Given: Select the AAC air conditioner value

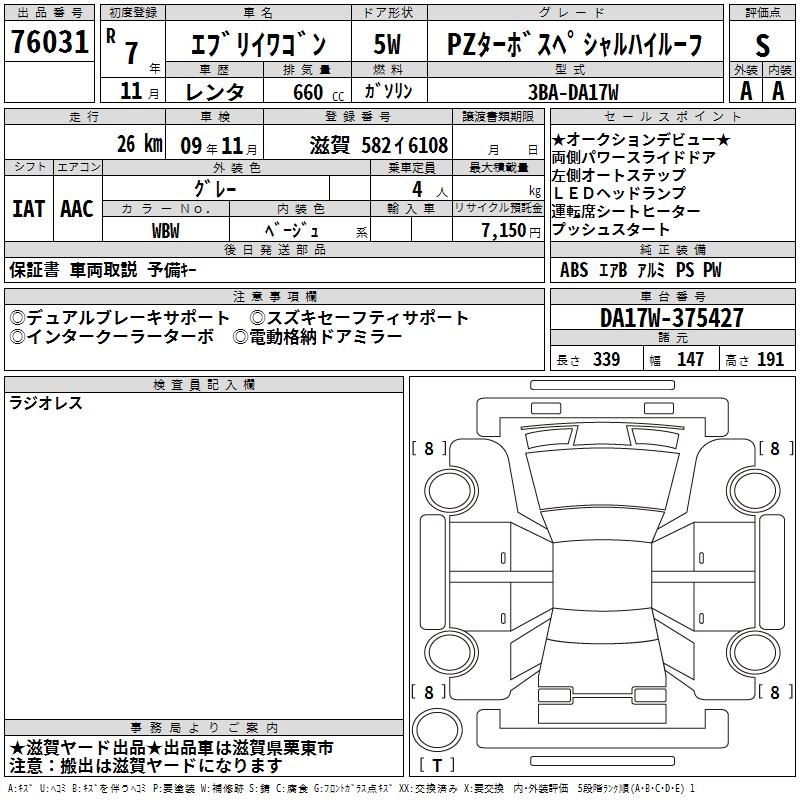Looking at the screenshot, I should click(77, 209).
